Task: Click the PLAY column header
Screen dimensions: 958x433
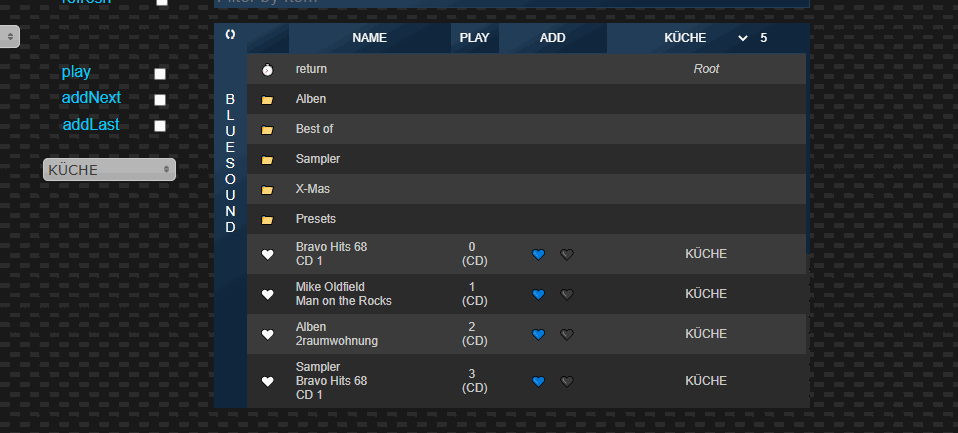Action: [x=475, y=38]
